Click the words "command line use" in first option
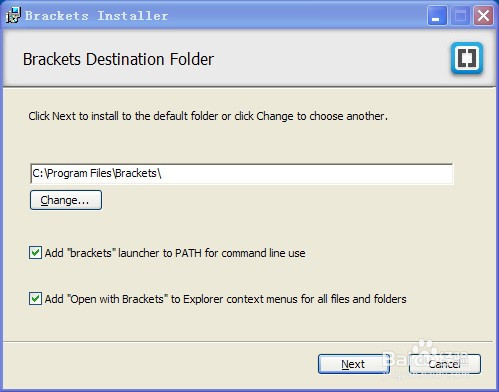The width and height of the screenshot is (499, 392). pyautogui.click(x=263, y=253)
